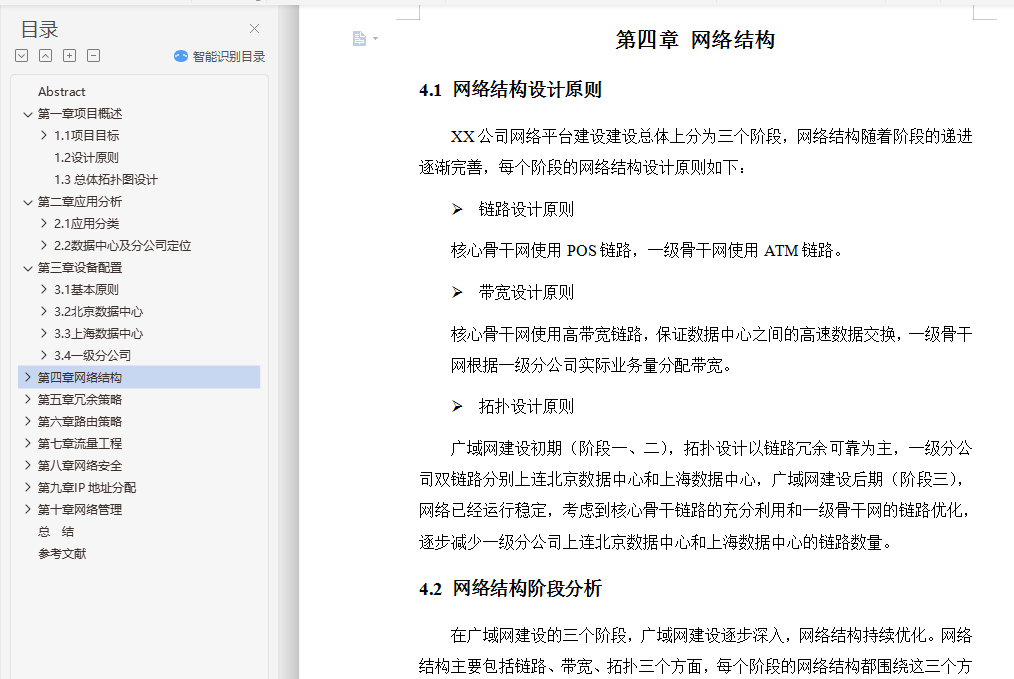Click the document page icon beside chapter title
The height and width of the screenshot is (679, 1014).
360,39
